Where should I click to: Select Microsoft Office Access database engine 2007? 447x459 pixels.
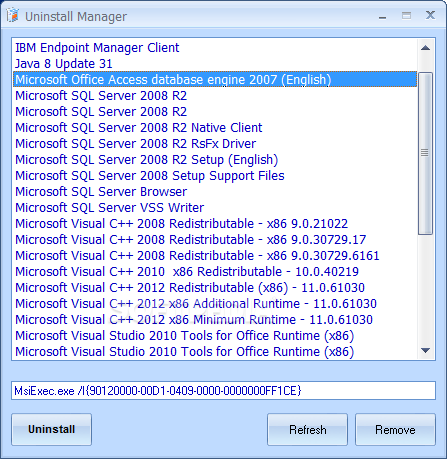[215, 80]
